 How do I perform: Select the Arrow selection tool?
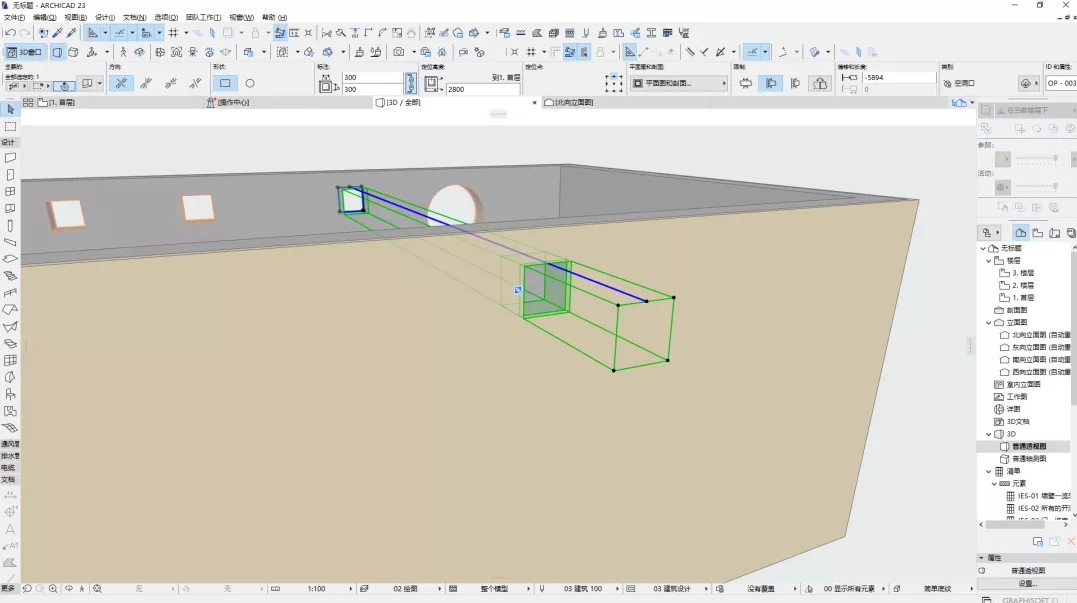[x=10, y=108]
